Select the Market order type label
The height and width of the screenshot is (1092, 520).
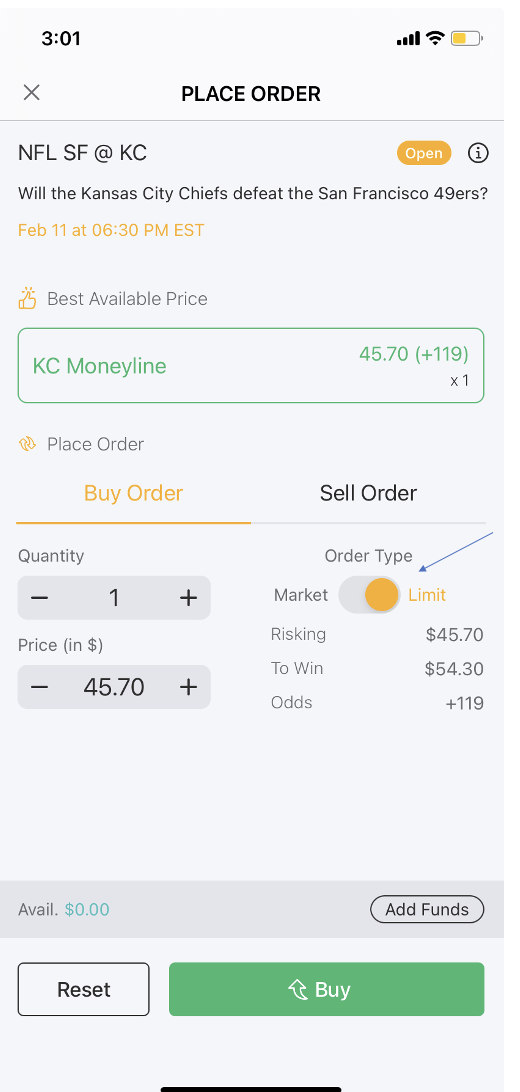click(x=301, y=595)
